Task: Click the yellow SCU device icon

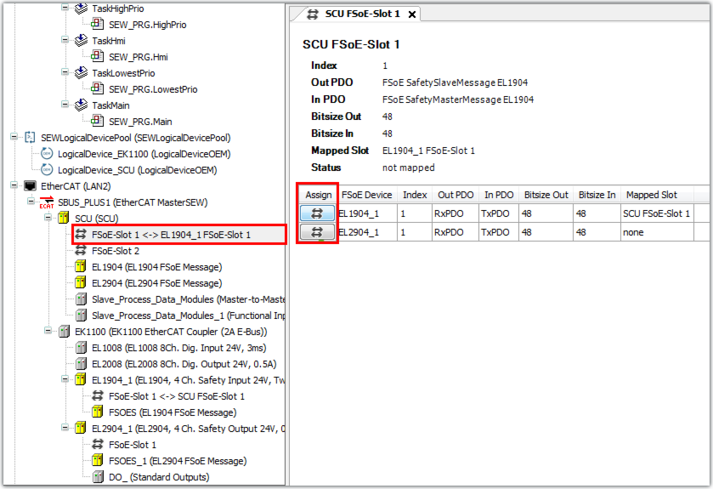Action: tap(63, 218)
